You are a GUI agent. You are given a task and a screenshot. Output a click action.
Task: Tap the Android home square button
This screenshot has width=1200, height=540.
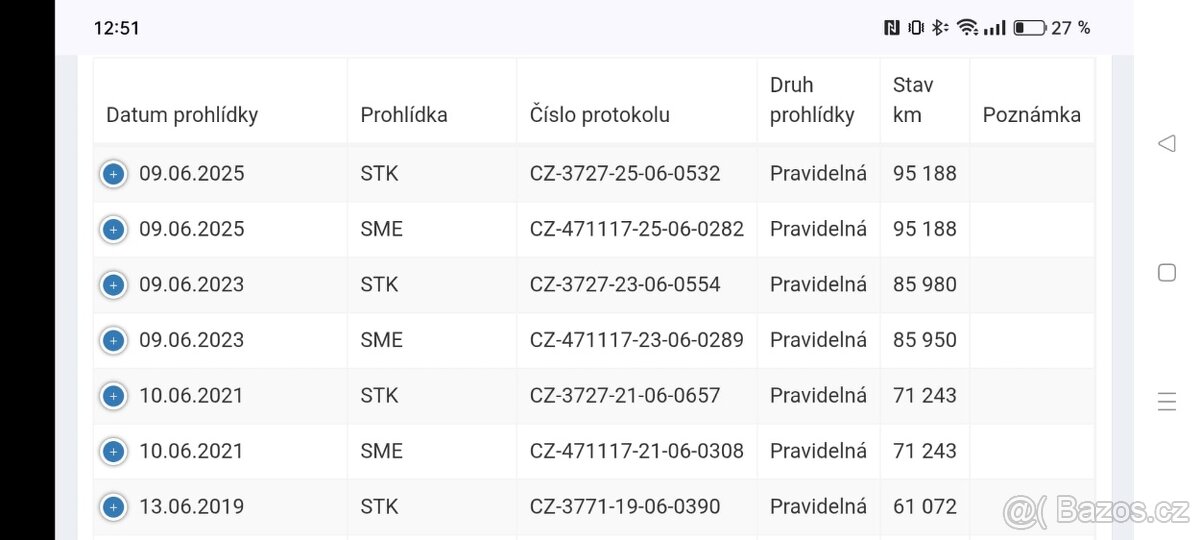tap(1166, 273)
